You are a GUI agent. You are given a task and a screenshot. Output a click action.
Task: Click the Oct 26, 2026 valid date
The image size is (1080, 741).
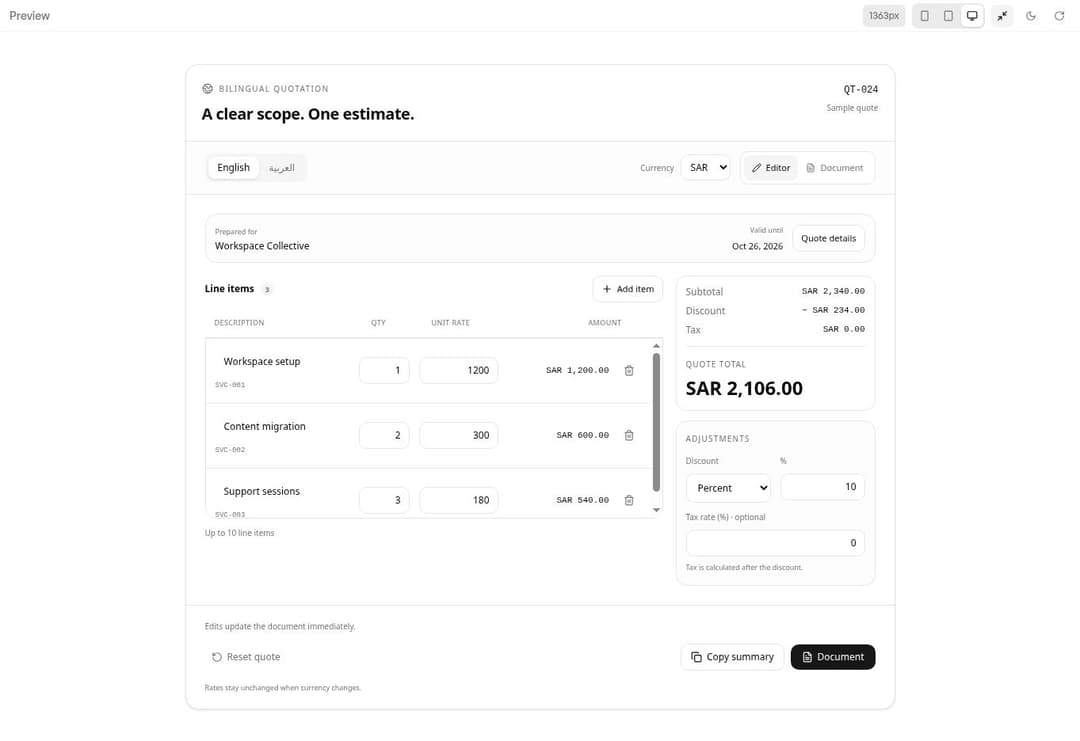coord(757,246)
